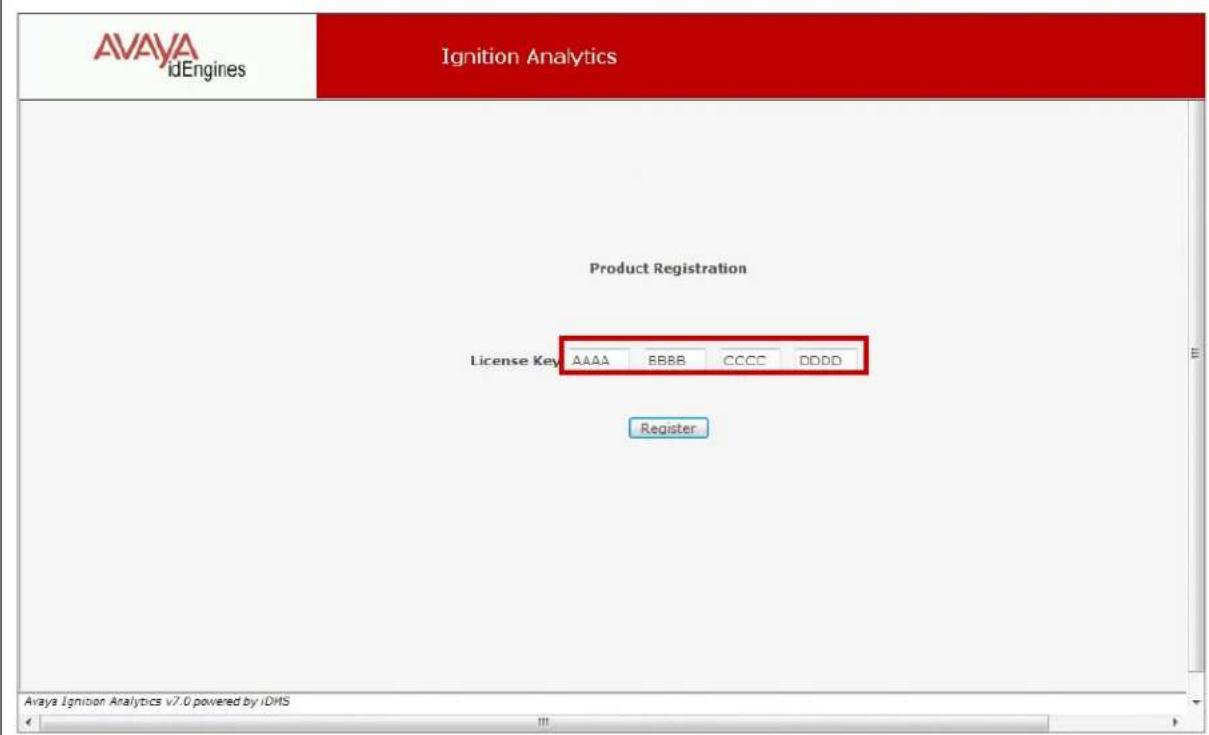Activate the license key field containing DDDD
1209x735 pixels.
[825, 358]
